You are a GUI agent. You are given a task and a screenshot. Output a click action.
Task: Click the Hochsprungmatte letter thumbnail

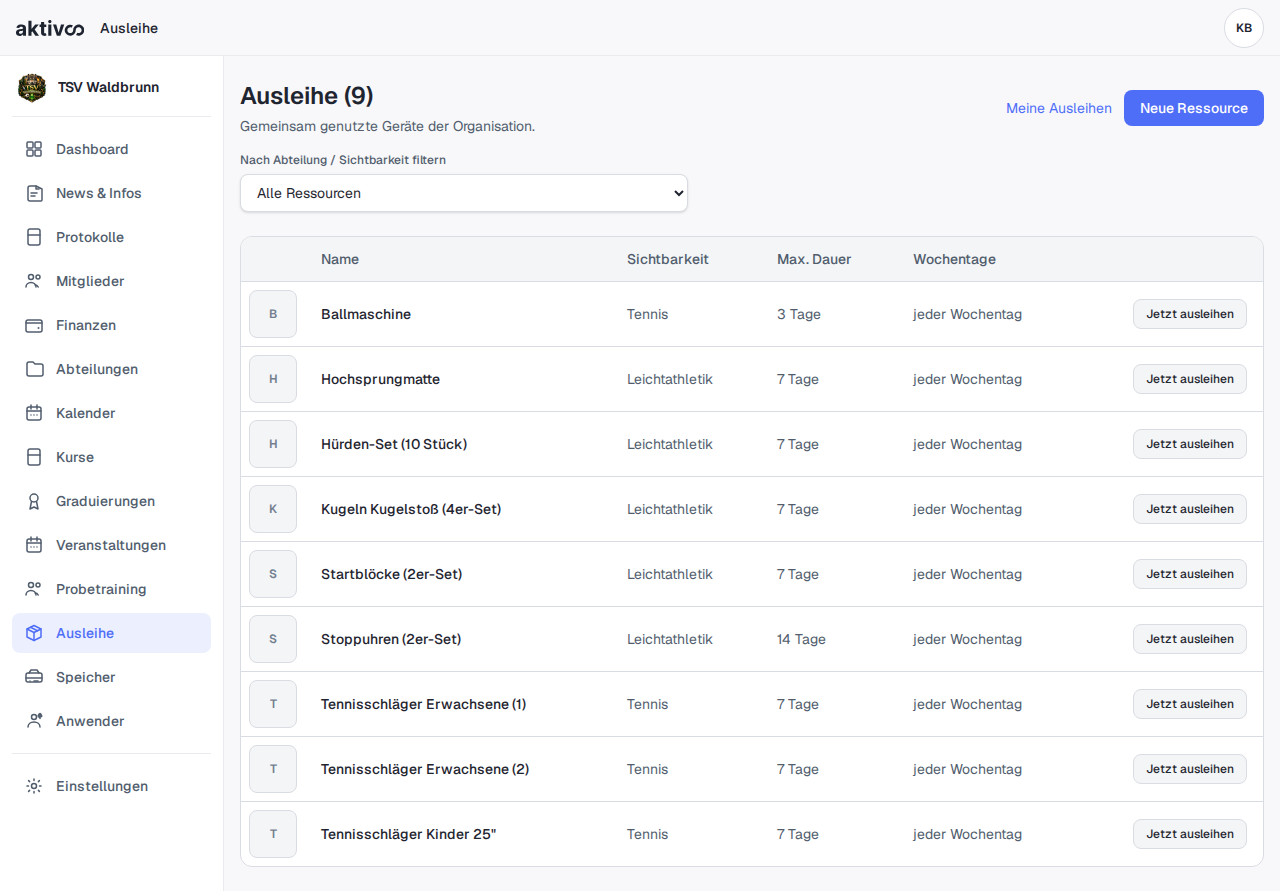(273, 379)
